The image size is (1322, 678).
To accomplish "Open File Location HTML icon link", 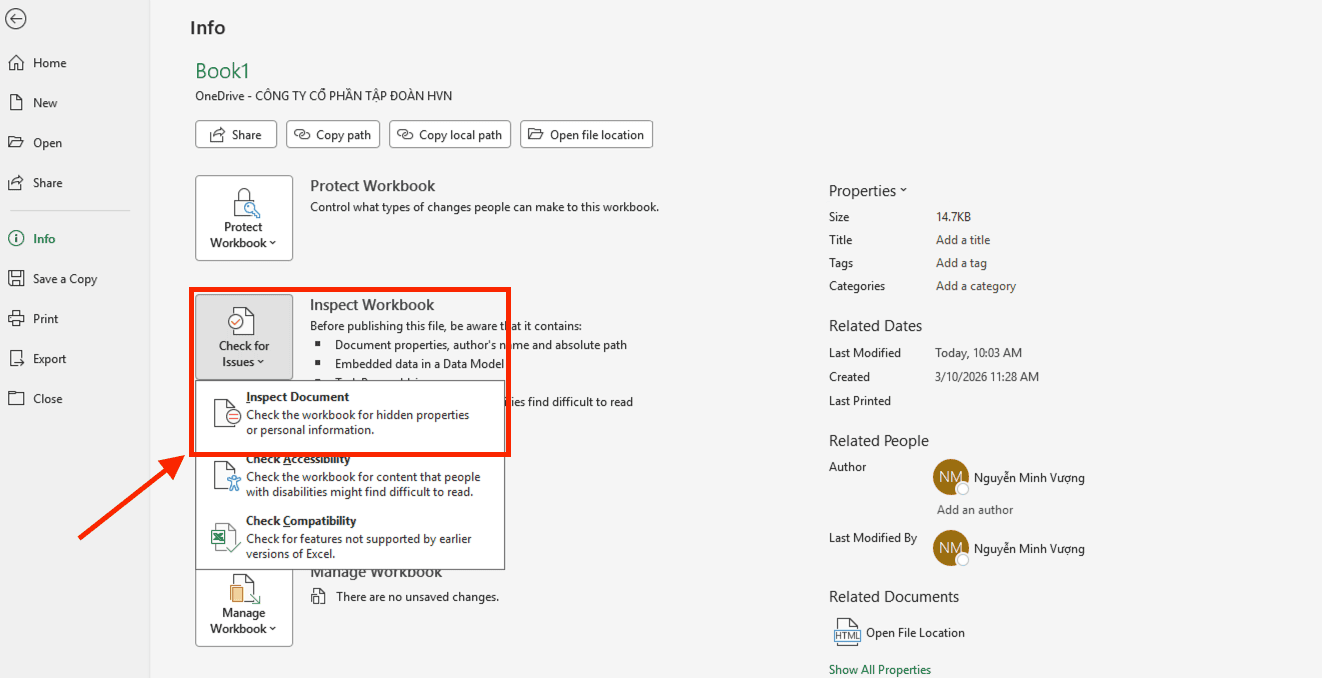I will [847, 632].
